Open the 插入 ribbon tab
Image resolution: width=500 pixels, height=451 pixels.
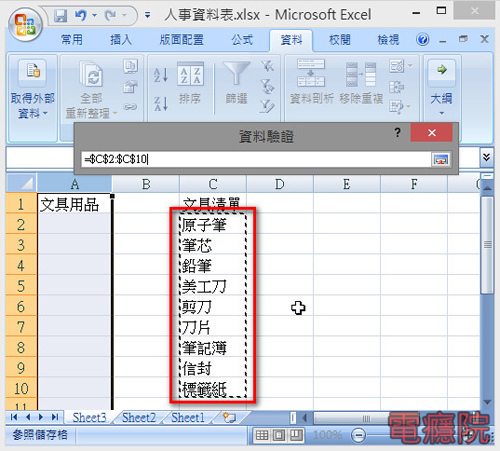point(121,40)
